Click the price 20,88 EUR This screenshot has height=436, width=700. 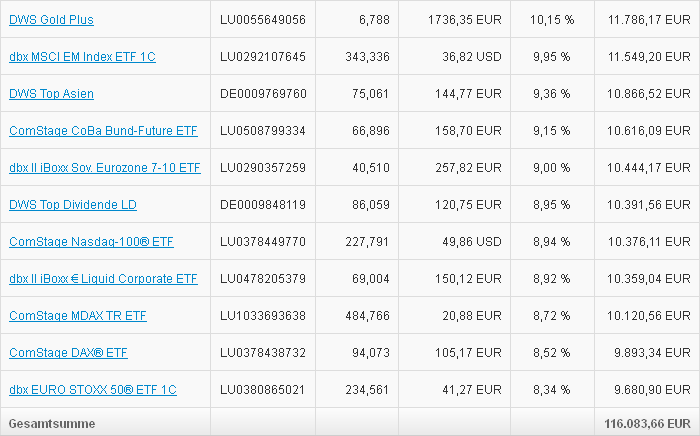pyautogui.click(x=472, y=316)
